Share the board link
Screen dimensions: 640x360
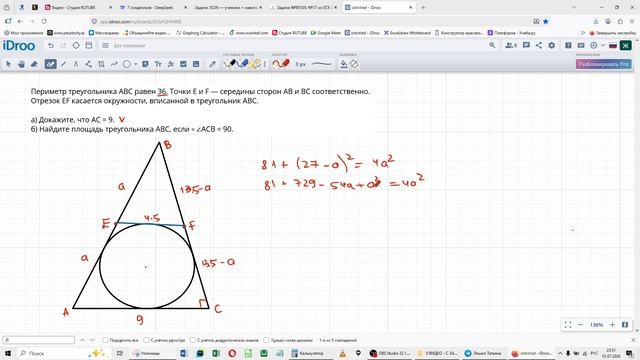click(539, 46)
